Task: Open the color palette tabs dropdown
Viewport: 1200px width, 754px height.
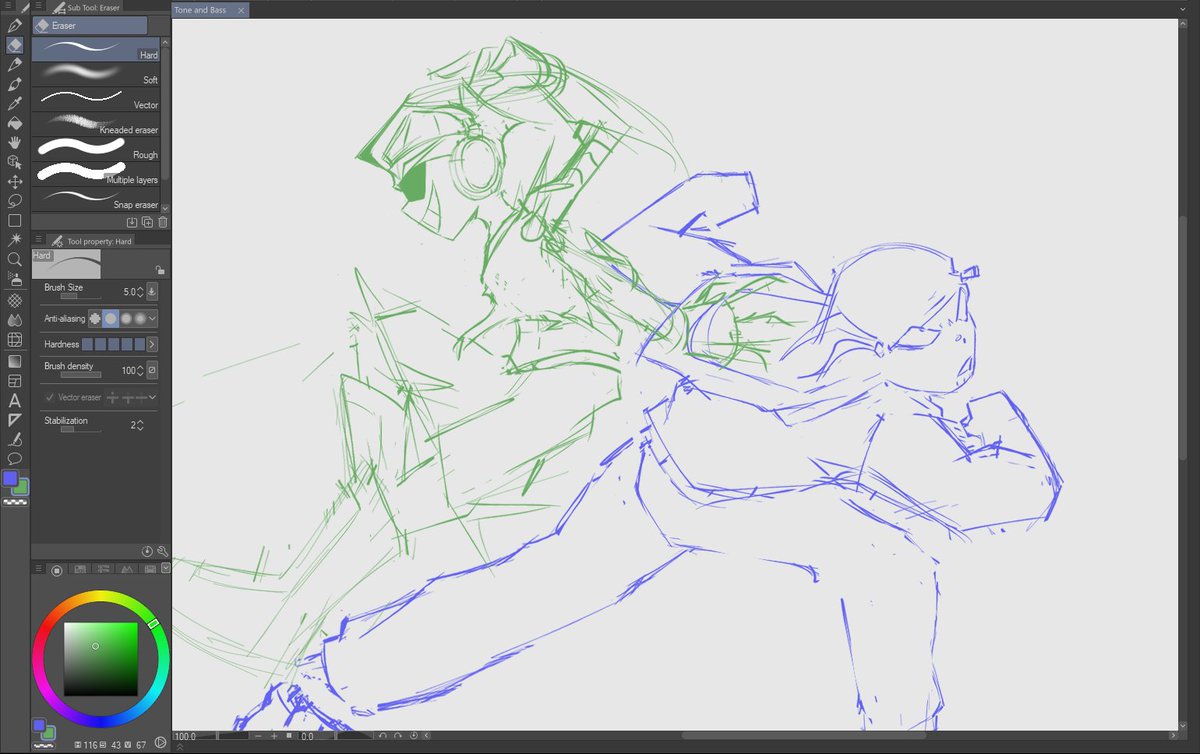Action: tap(166, 568)
